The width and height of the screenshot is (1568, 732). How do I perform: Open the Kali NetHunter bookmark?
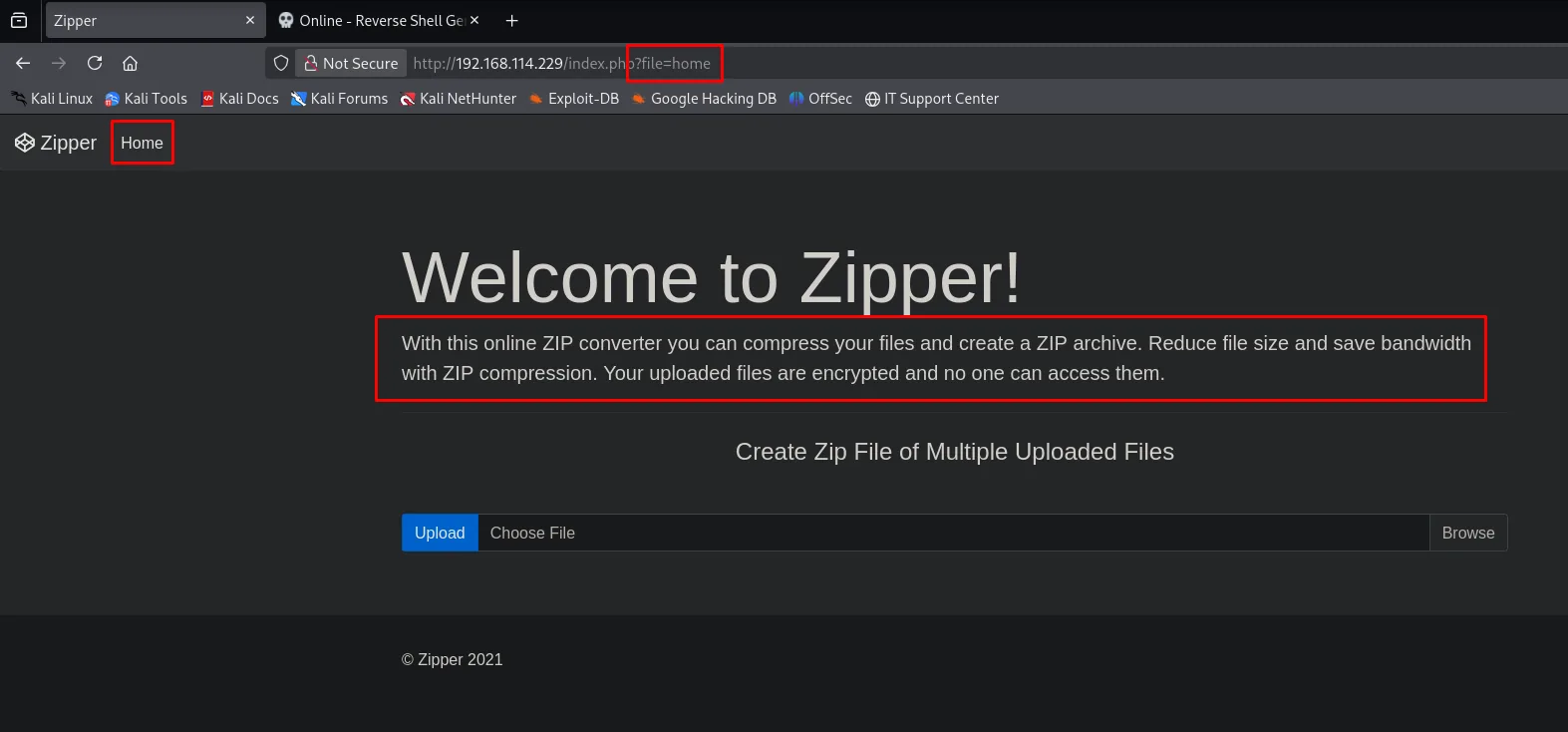click(x=459, y=98)
